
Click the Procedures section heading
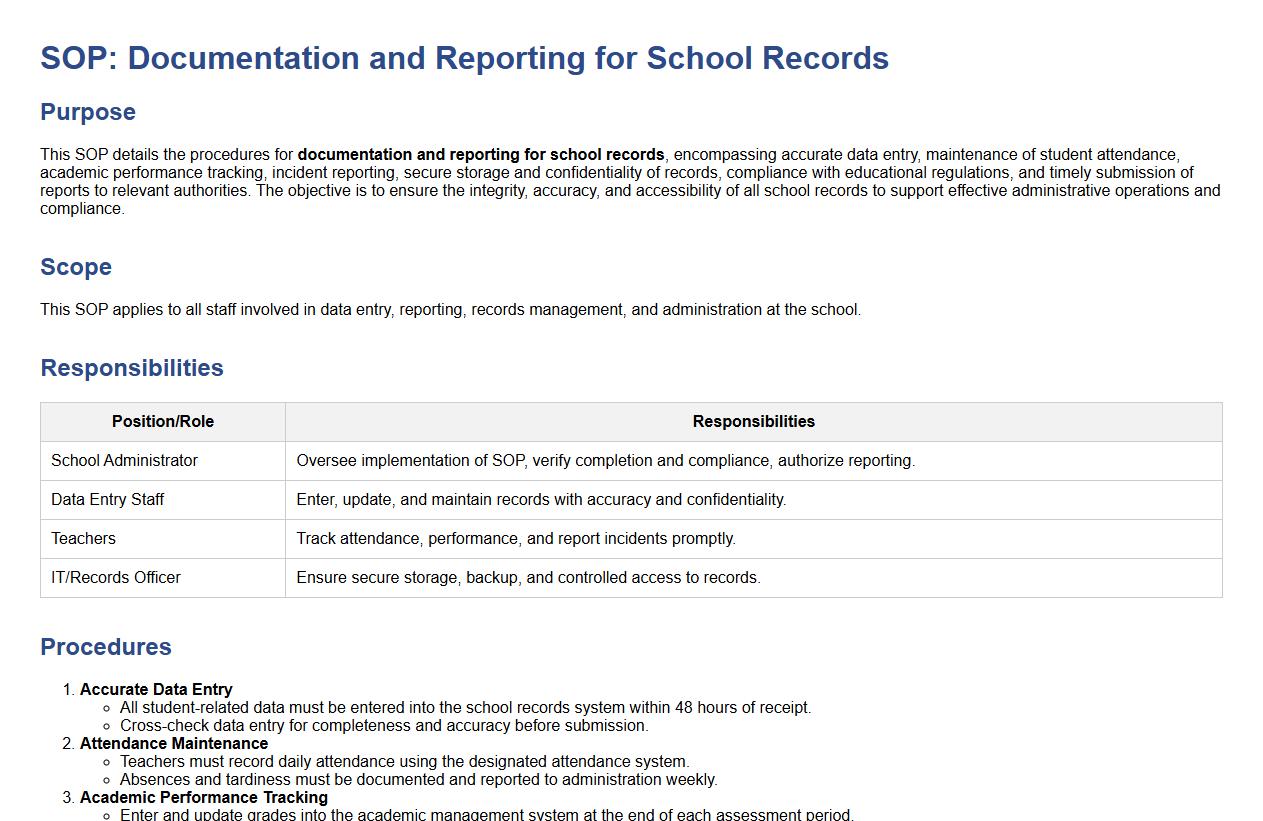pyautogui.click(x=106, y=647)
